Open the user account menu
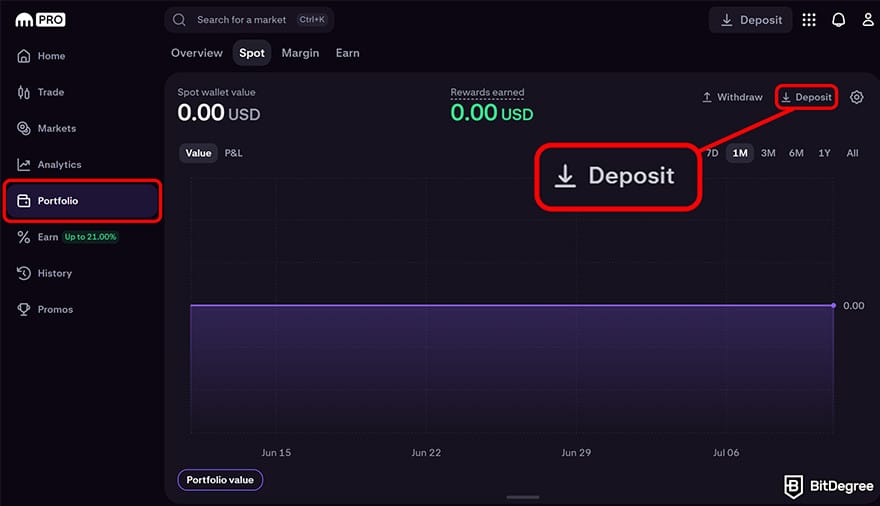Viewport: 880px width, 506px height. tap(868, 20)
